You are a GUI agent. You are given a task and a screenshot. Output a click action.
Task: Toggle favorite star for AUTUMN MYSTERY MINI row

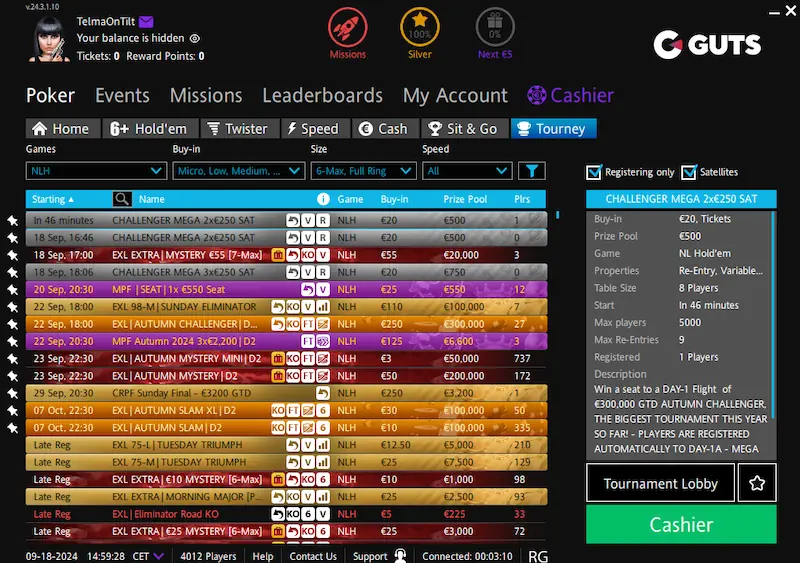pyautogui.click(x=13, y=359)
